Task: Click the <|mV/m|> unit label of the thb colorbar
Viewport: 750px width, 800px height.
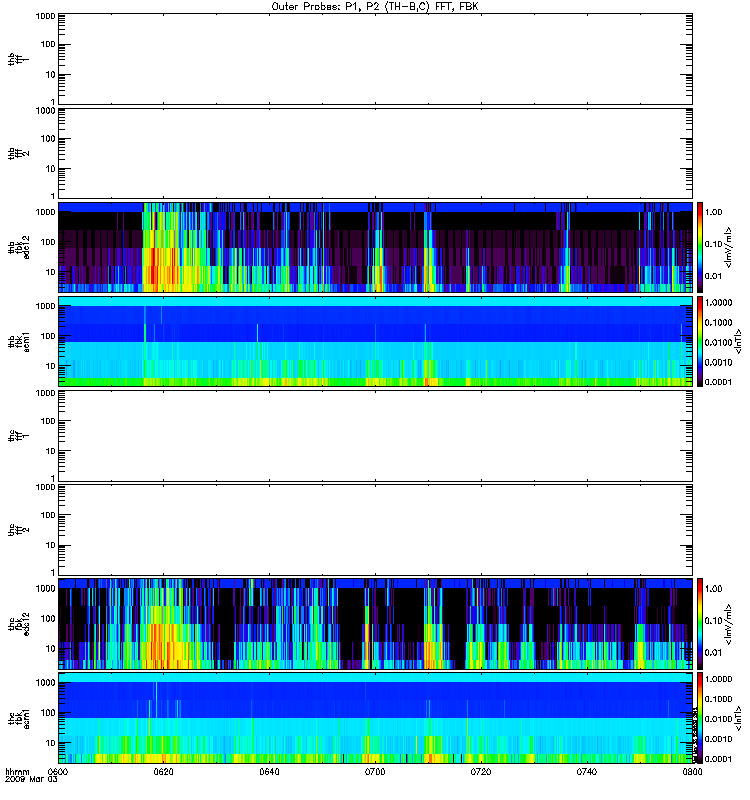Action: coord(729,247)
